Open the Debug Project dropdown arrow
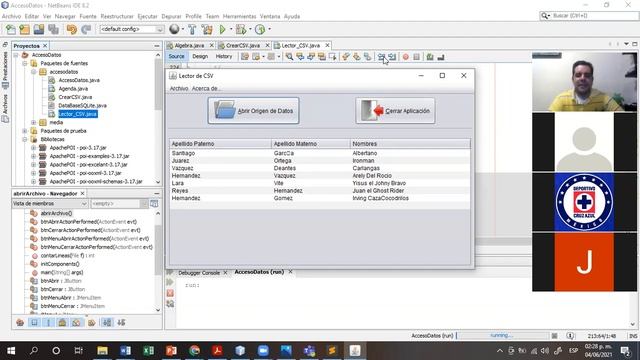This screenshot has height=360, width=640. click(x=250, y=29)
